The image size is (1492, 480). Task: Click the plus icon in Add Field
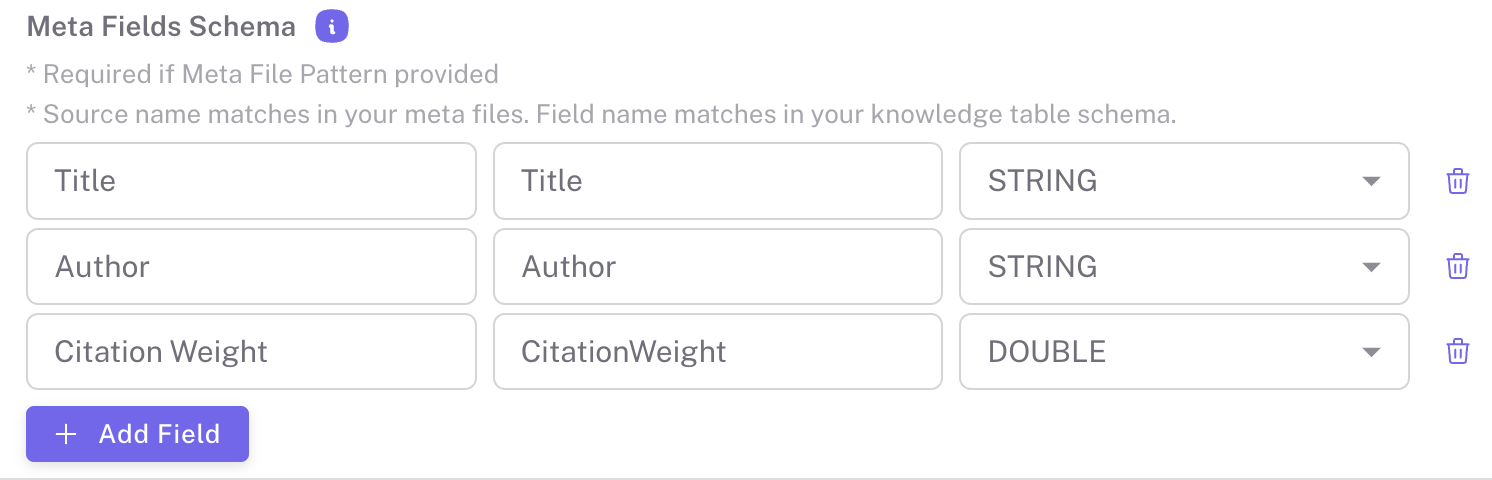pos(66,434)
